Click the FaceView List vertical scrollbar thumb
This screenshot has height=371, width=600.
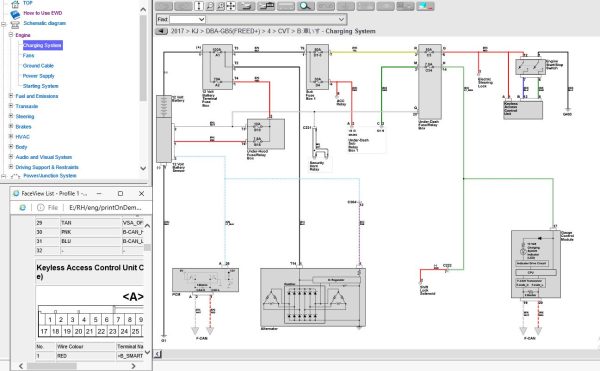(x=147, y=247)
